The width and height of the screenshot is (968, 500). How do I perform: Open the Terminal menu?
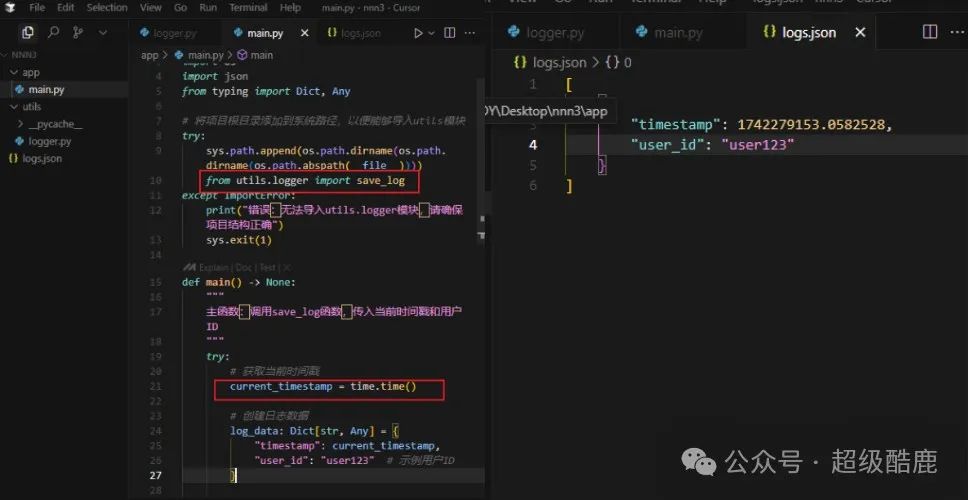tap(248, 7)
